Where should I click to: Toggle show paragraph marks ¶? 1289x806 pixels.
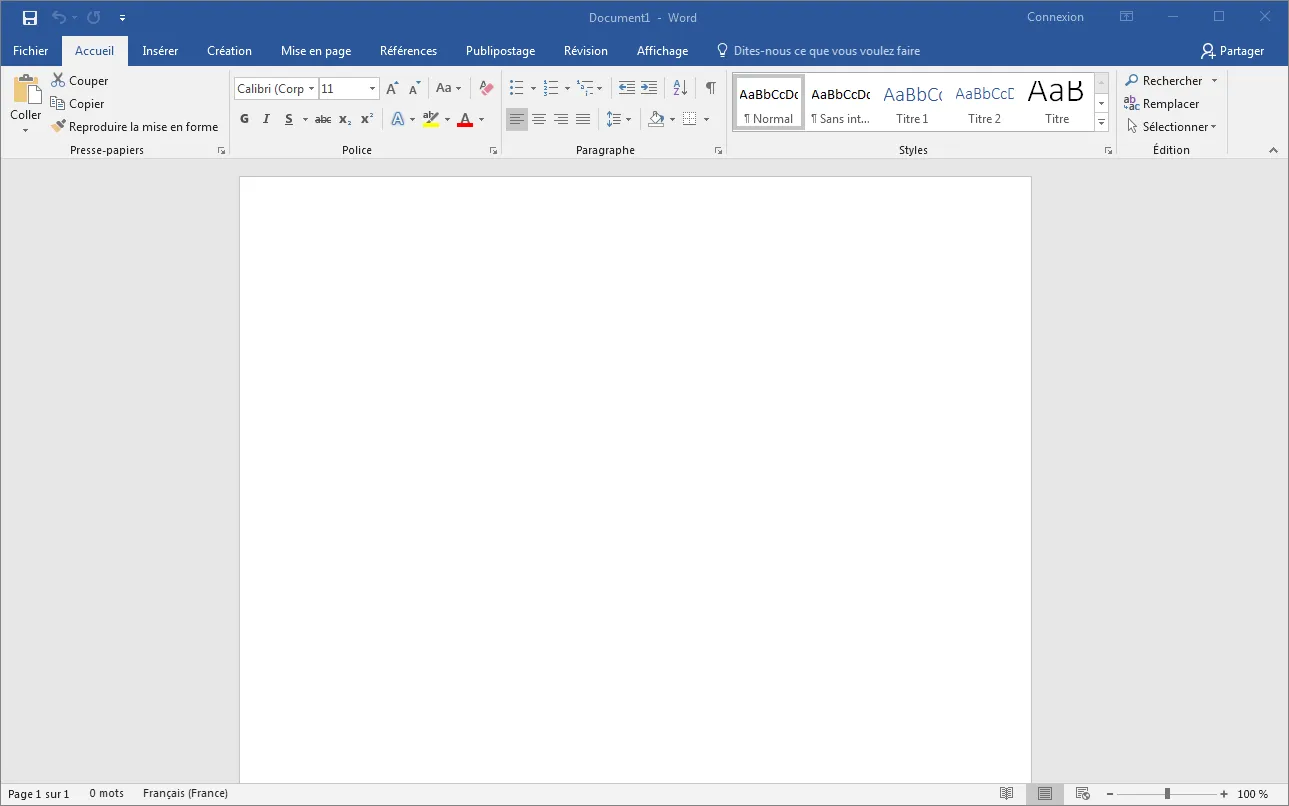(710, 88)
